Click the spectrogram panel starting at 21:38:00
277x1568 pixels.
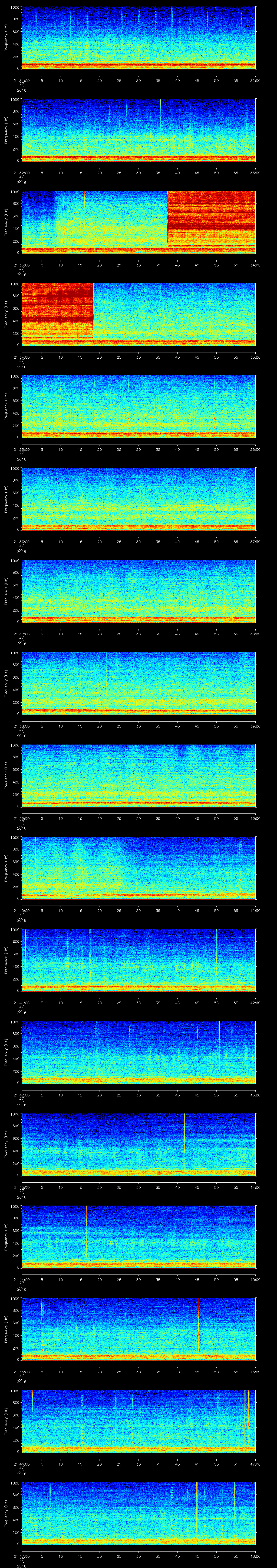click(x=139, y=683)
